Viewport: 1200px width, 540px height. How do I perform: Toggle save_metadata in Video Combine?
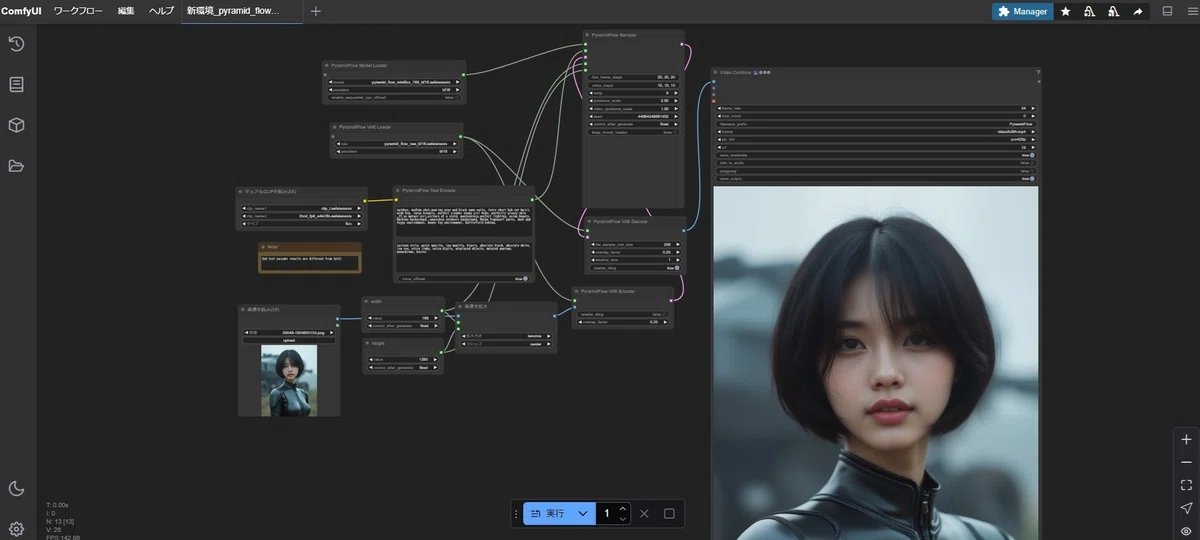877,155
